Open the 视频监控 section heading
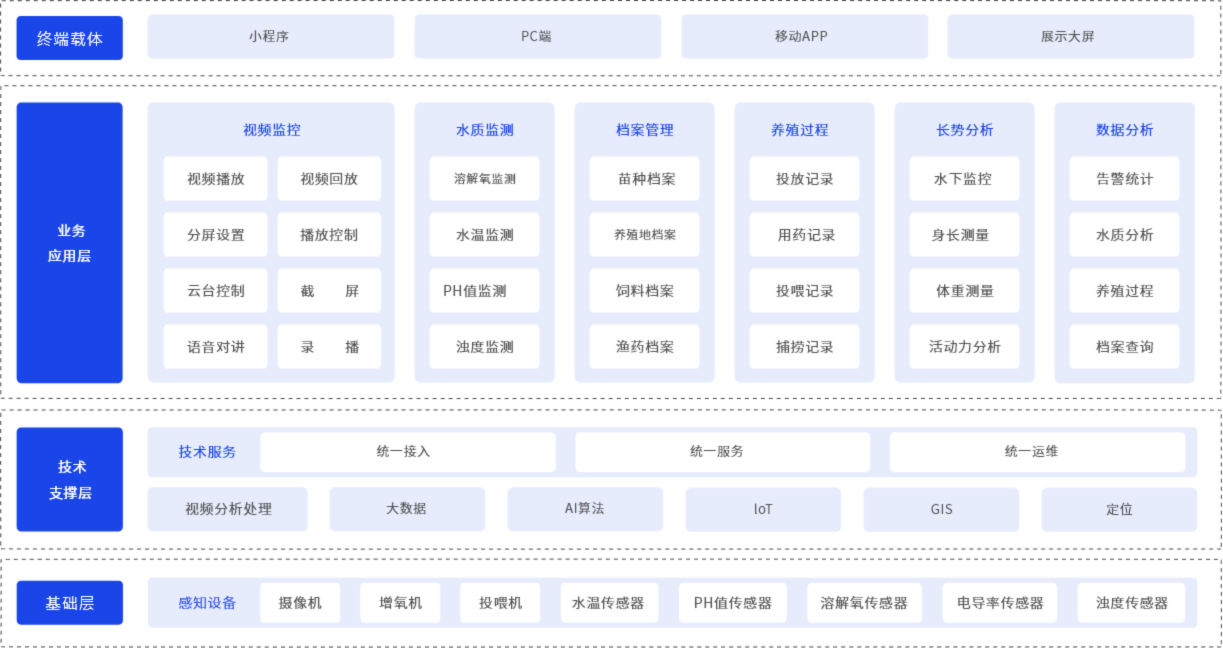 pyautogui.click(x=271, y=130)
